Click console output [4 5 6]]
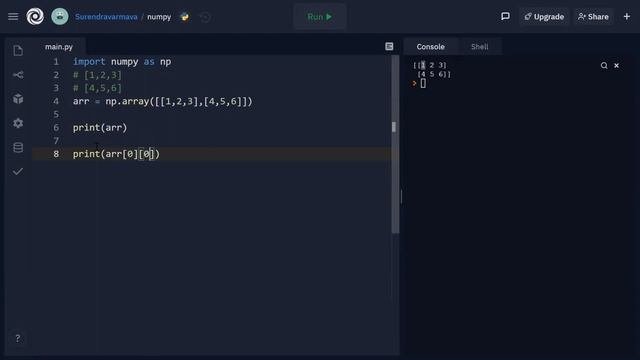Viewport: 640px width, 360px height. tap(434, 74)
